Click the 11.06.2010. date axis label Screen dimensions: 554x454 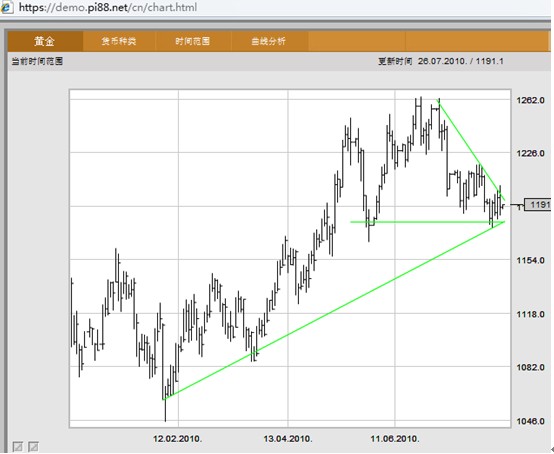pyautogui.click(x=395, y=439)
